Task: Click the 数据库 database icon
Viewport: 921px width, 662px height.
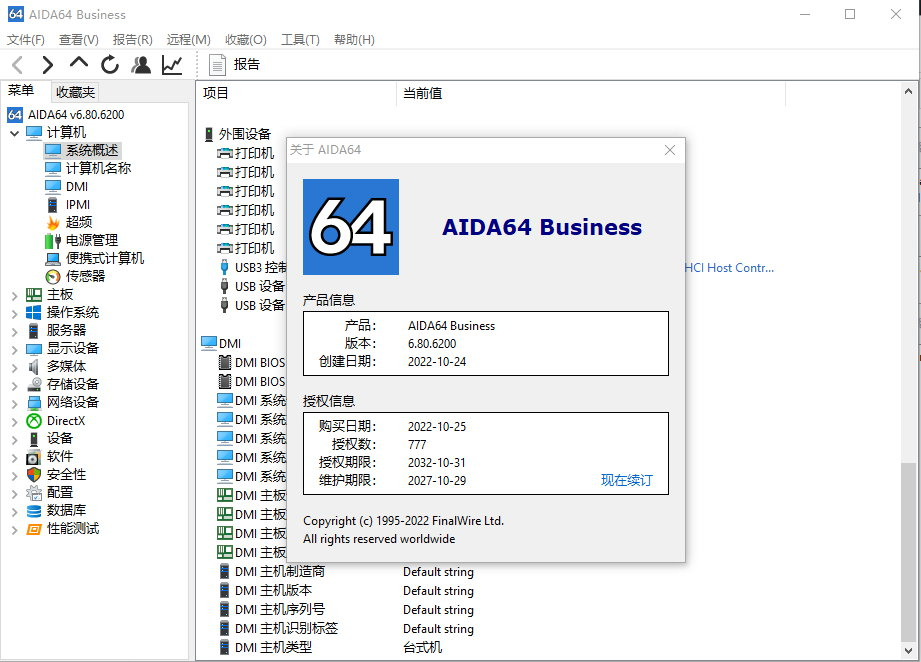Action: click(x=34, y=511)
